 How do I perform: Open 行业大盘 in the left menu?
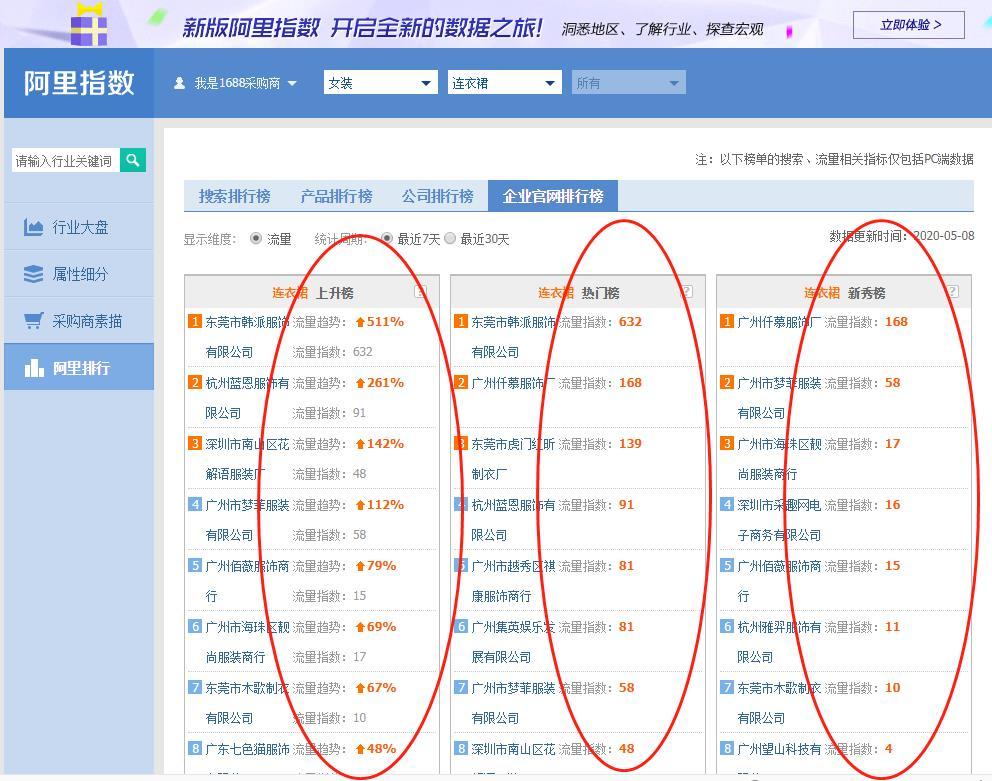tap(79, 227)
